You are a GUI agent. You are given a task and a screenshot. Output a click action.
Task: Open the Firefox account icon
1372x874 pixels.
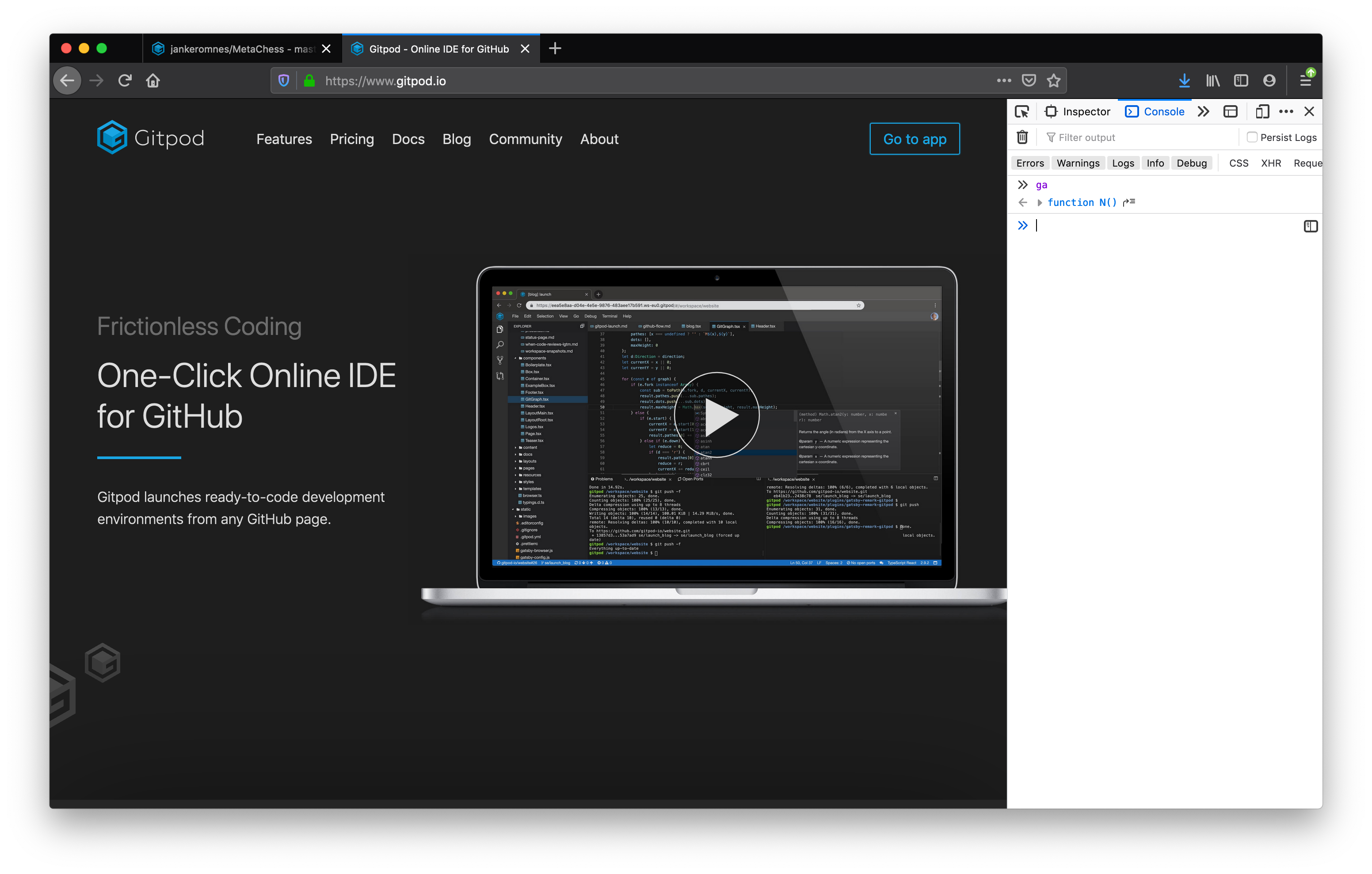pyautogui.click(x=1269, y=81)
